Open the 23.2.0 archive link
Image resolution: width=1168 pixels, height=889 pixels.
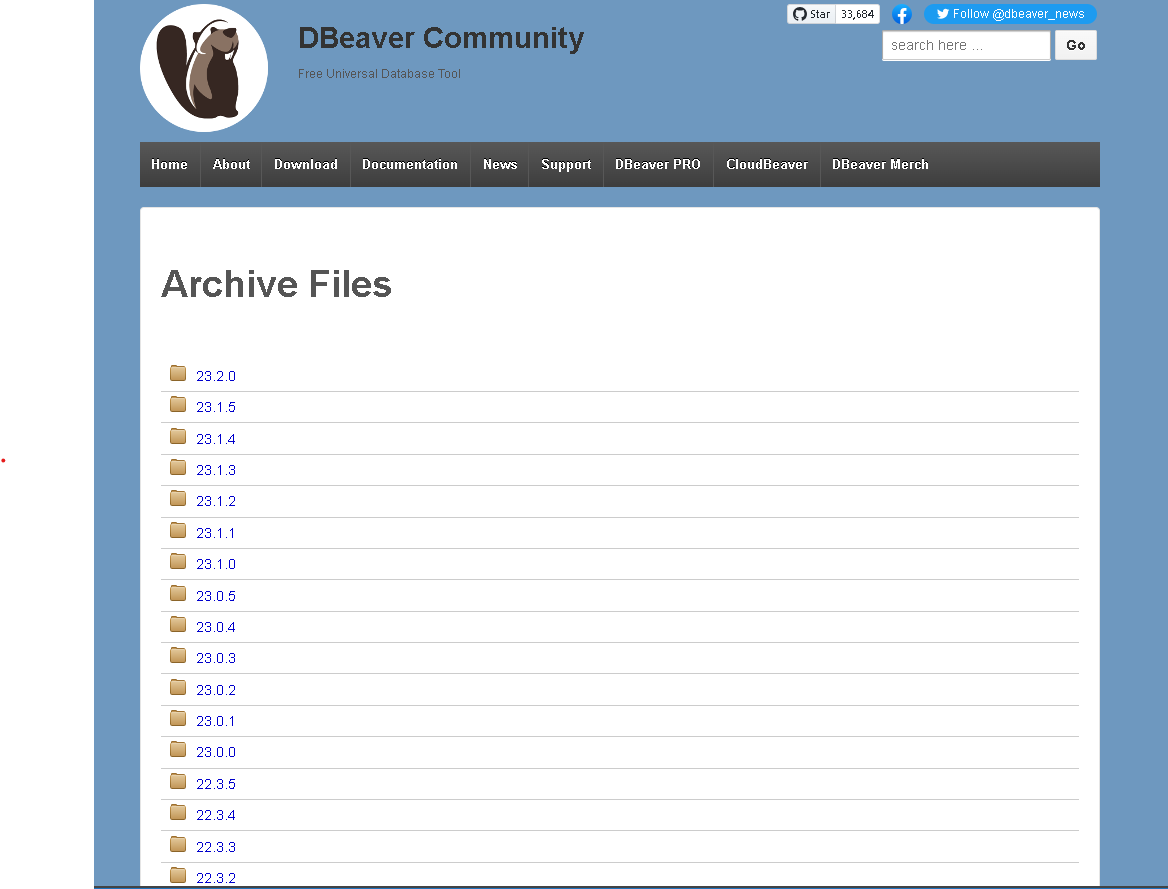point(216,376)
